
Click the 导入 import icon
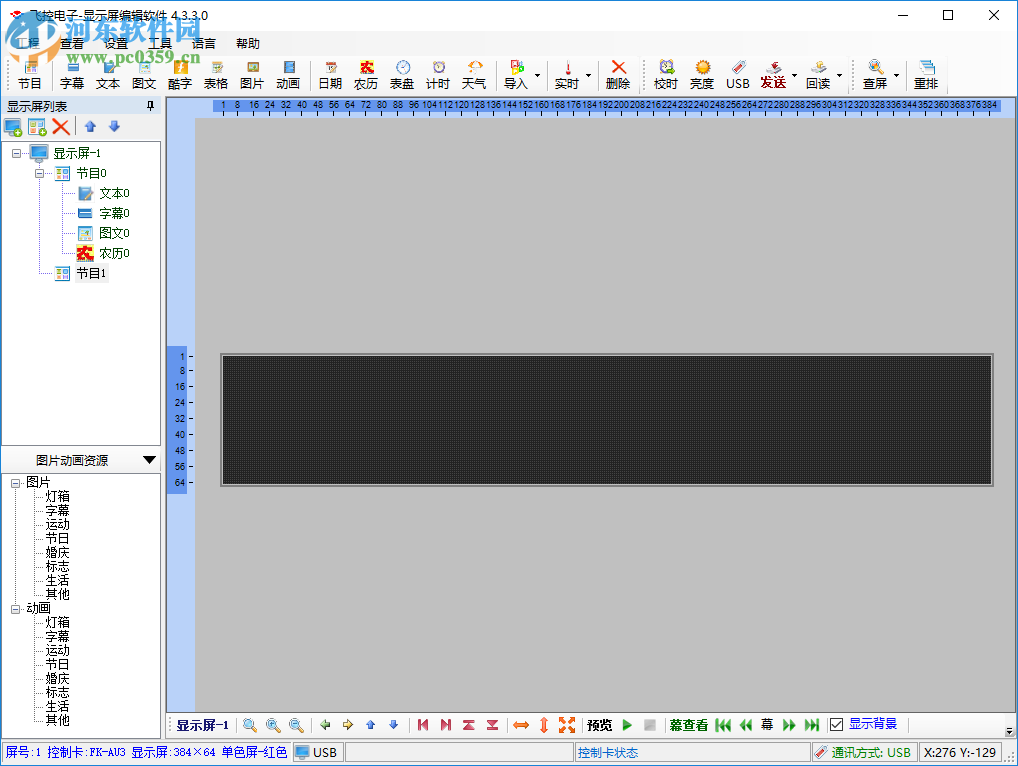[516, 75]
